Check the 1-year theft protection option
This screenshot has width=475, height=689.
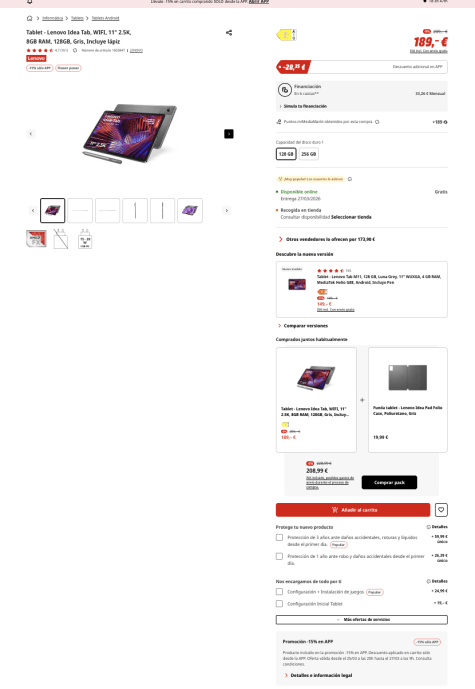pos(279,556)
